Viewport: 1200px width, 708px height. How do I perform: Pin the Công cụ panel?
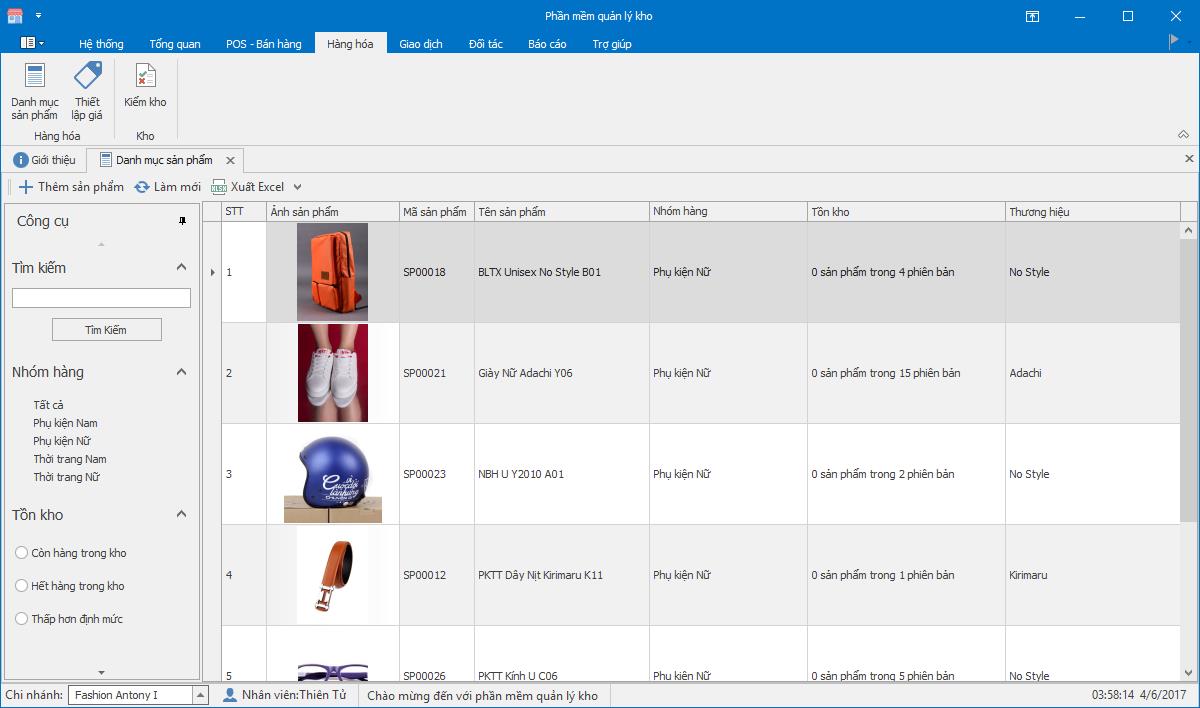pyautogui.click(x=182, y=221)
